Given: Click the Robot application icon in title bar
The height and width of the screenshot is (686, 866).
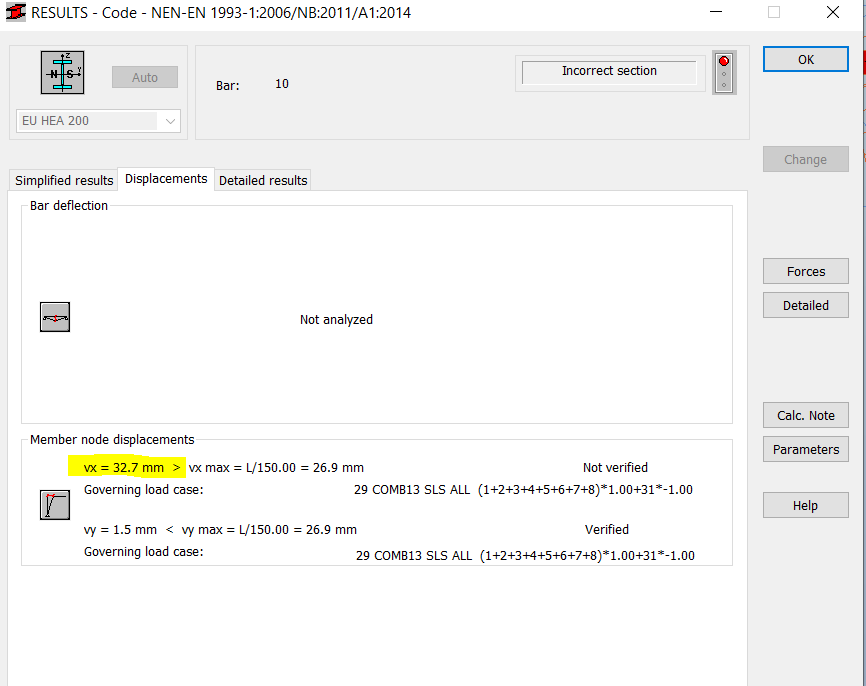Looking at the screenshot, I should (14, 12).
